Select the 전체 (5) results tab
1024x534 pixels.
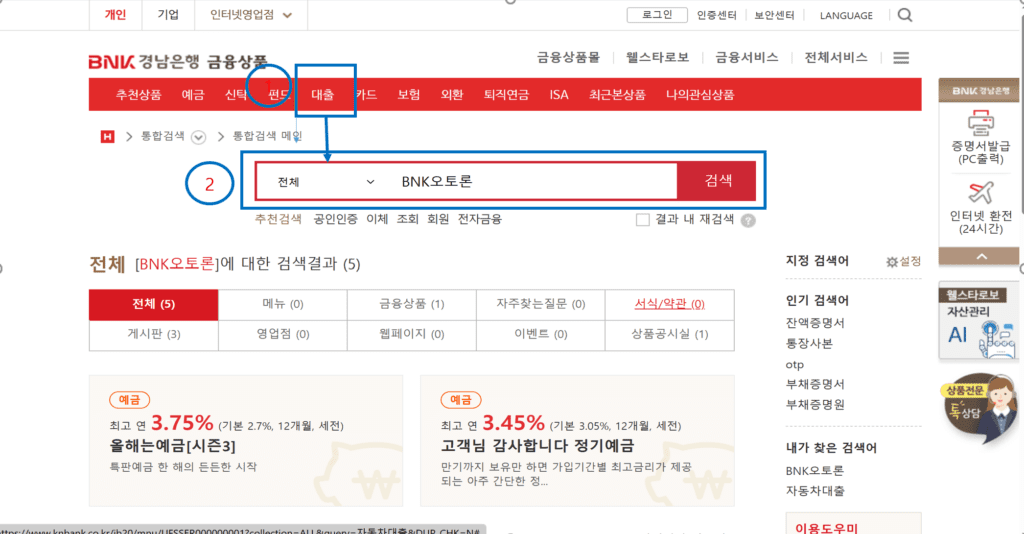153,304
